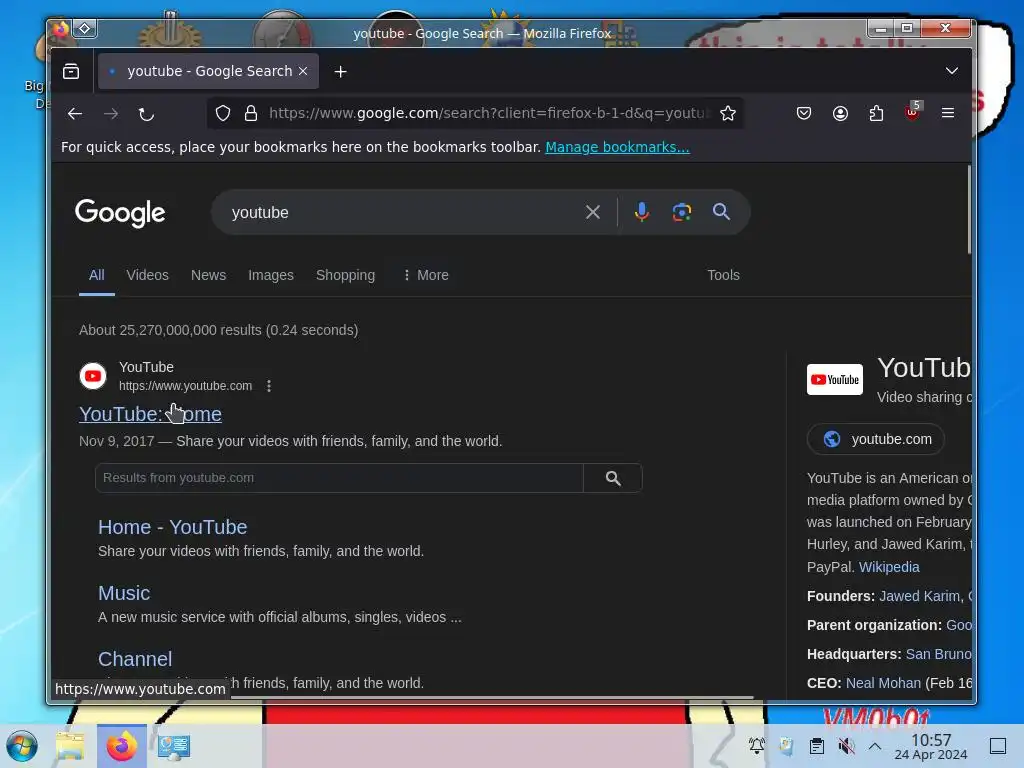The height and width of the screenshot is (768, 1024).
Task: Click YouTube logo in knowledge panel
Action: tap(835, 379)
